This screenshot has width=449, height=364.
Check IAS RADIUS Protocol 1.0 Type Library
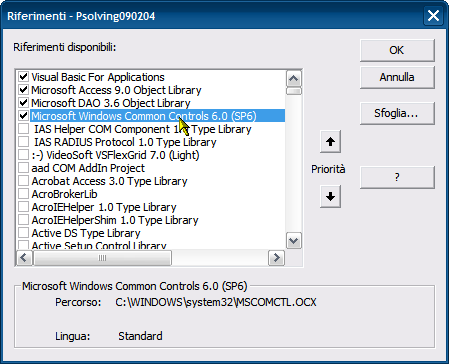[23, 142]
